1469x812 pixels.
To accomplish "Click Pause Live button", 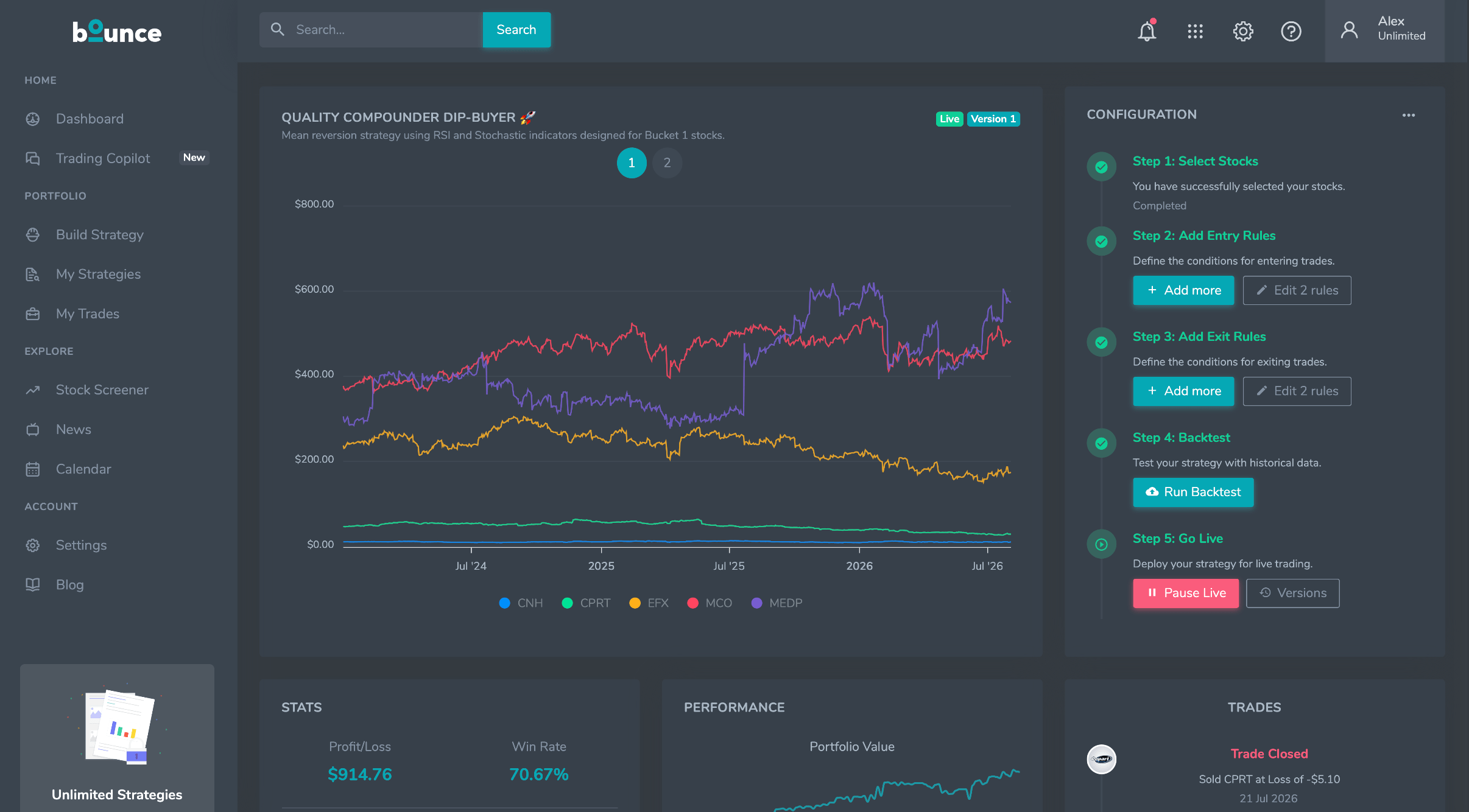I will pos(1186,593).
